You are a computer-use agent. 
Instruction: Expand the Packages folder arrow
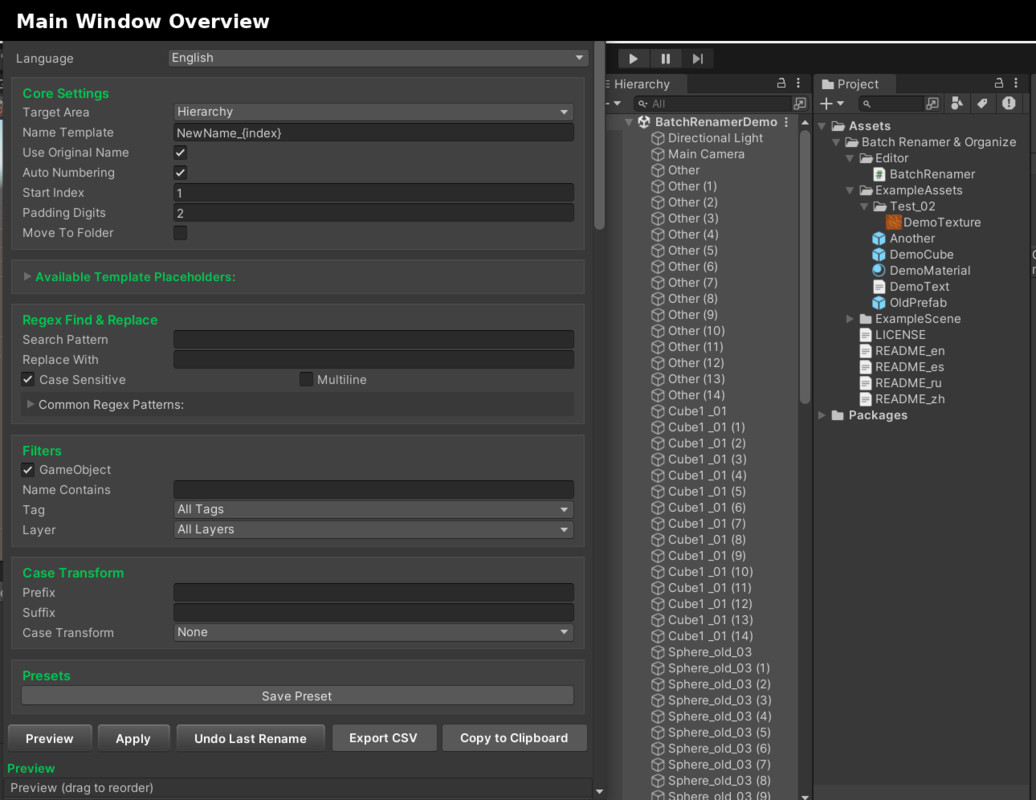point(822,416)
